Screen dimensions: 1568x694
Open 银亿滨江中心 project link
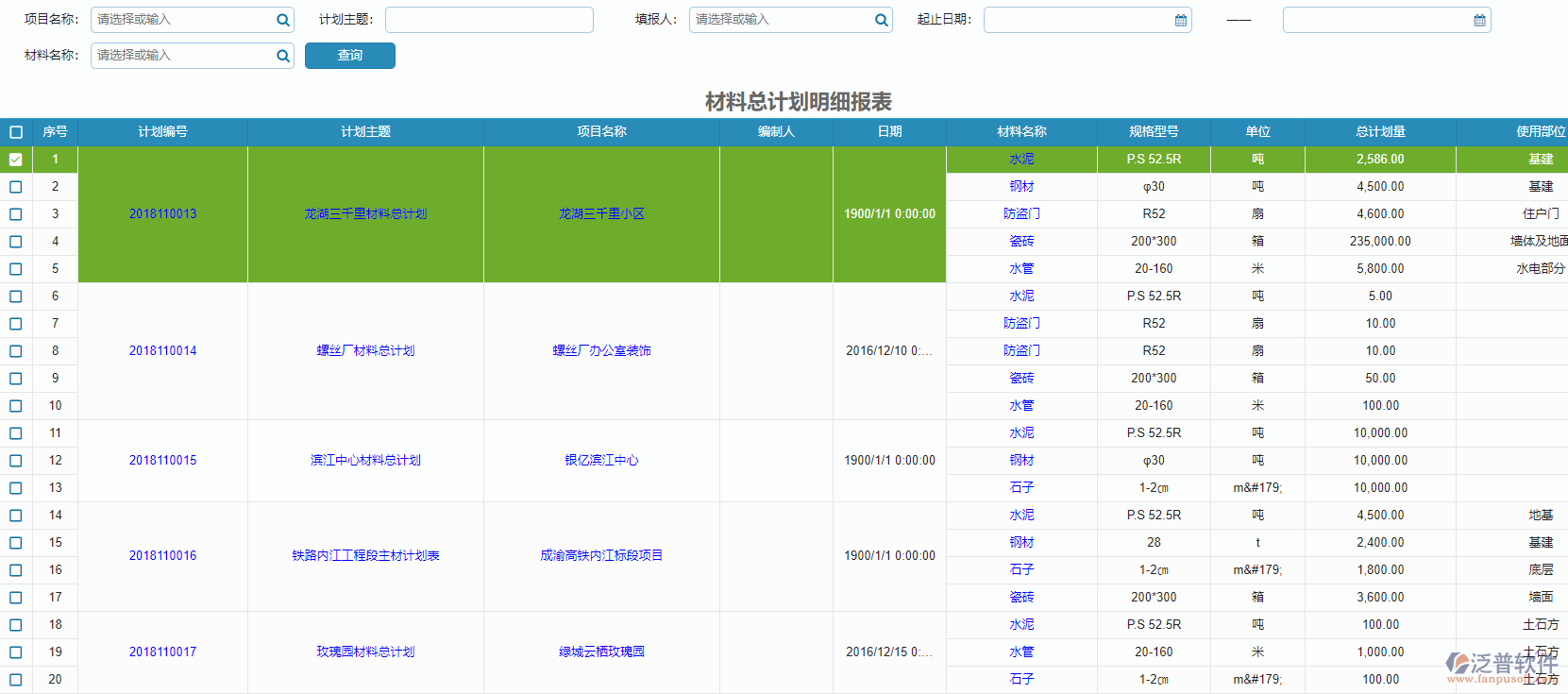coord(602,461)
